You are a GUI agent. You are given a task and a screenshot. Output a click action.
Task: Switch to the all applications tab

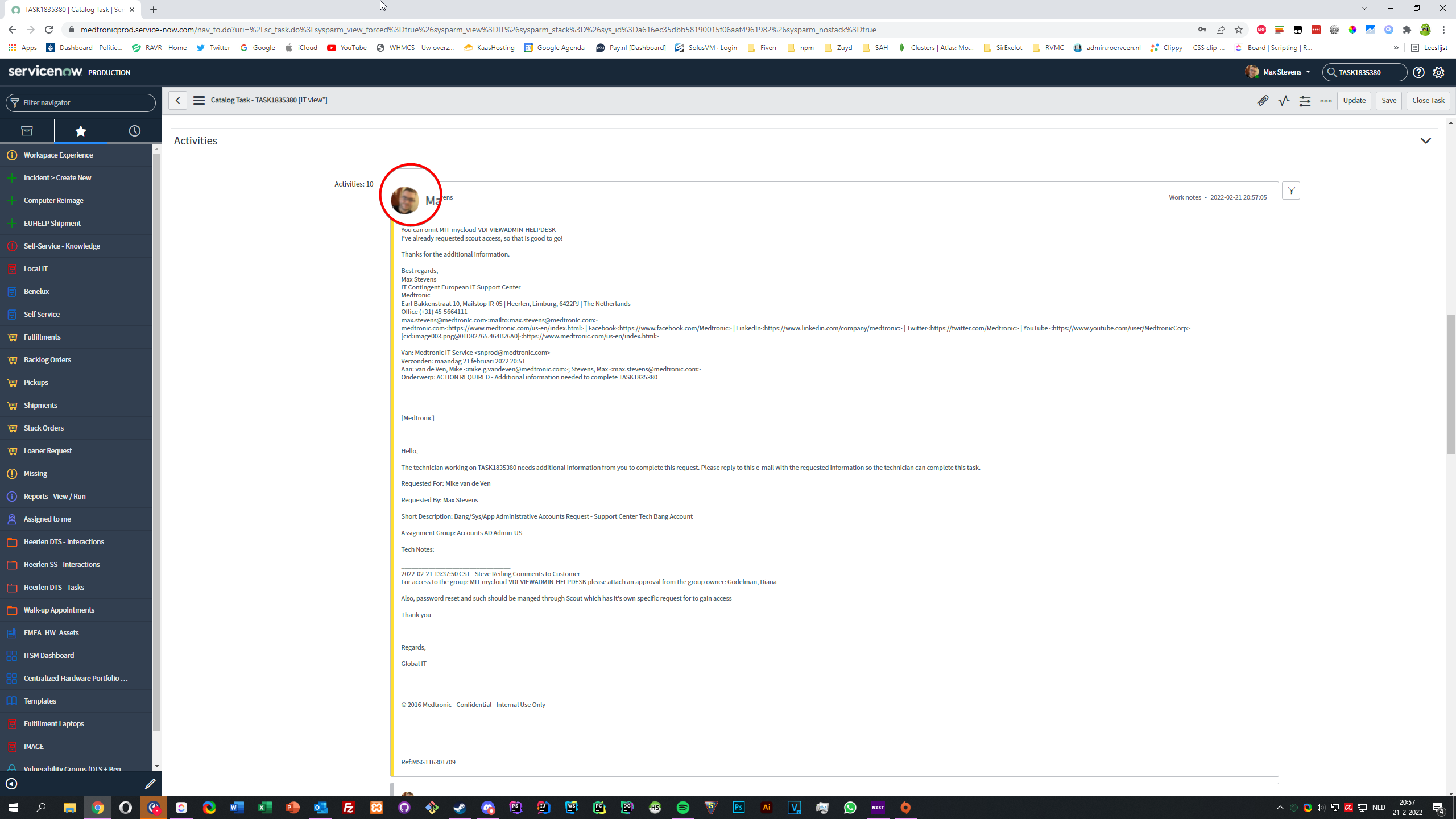pos(27,131)
